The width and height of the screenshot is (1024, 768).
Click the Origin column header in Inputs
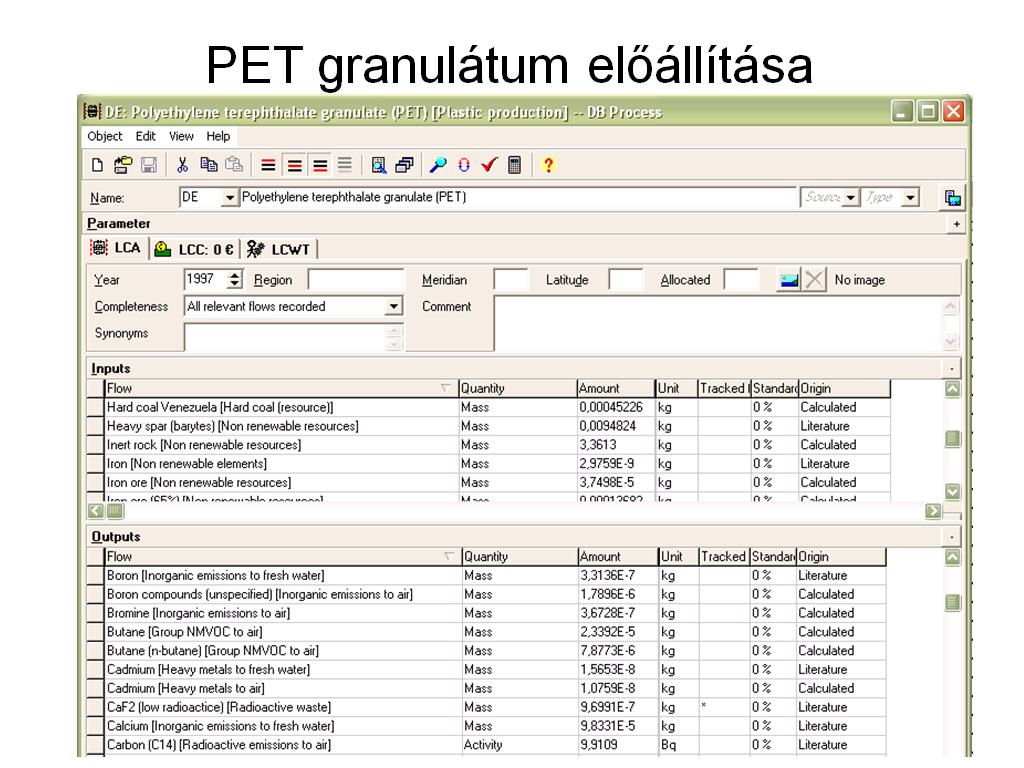coord(844,389)
